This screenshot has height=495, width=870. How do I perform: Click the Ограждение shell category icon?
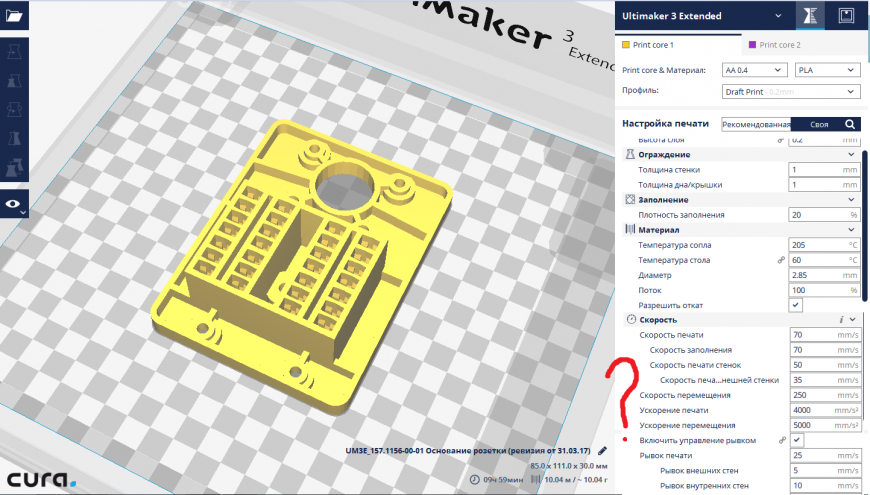(x=630, y=154)
